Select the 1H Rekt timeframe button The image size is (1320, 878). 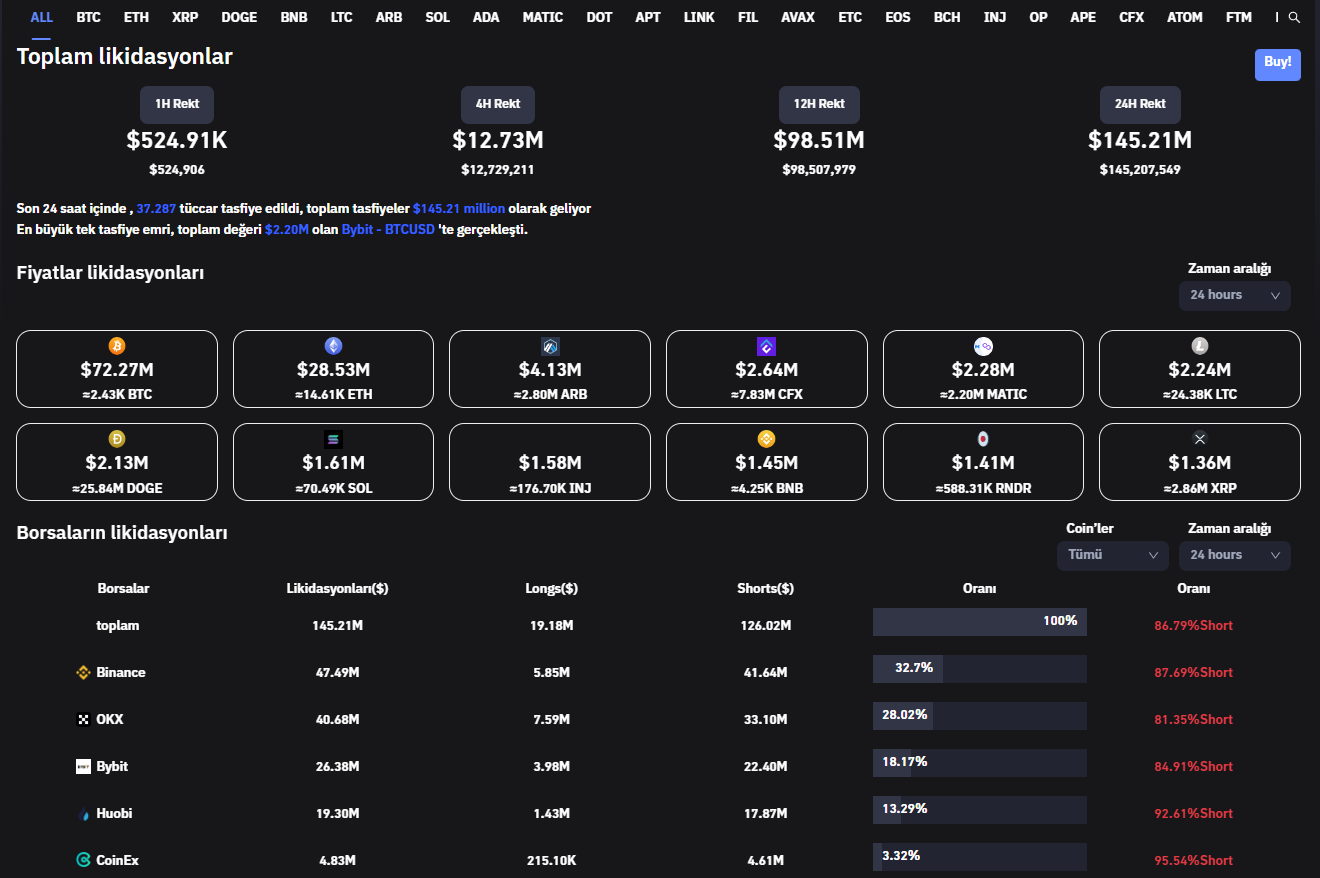tap(177, 105)
